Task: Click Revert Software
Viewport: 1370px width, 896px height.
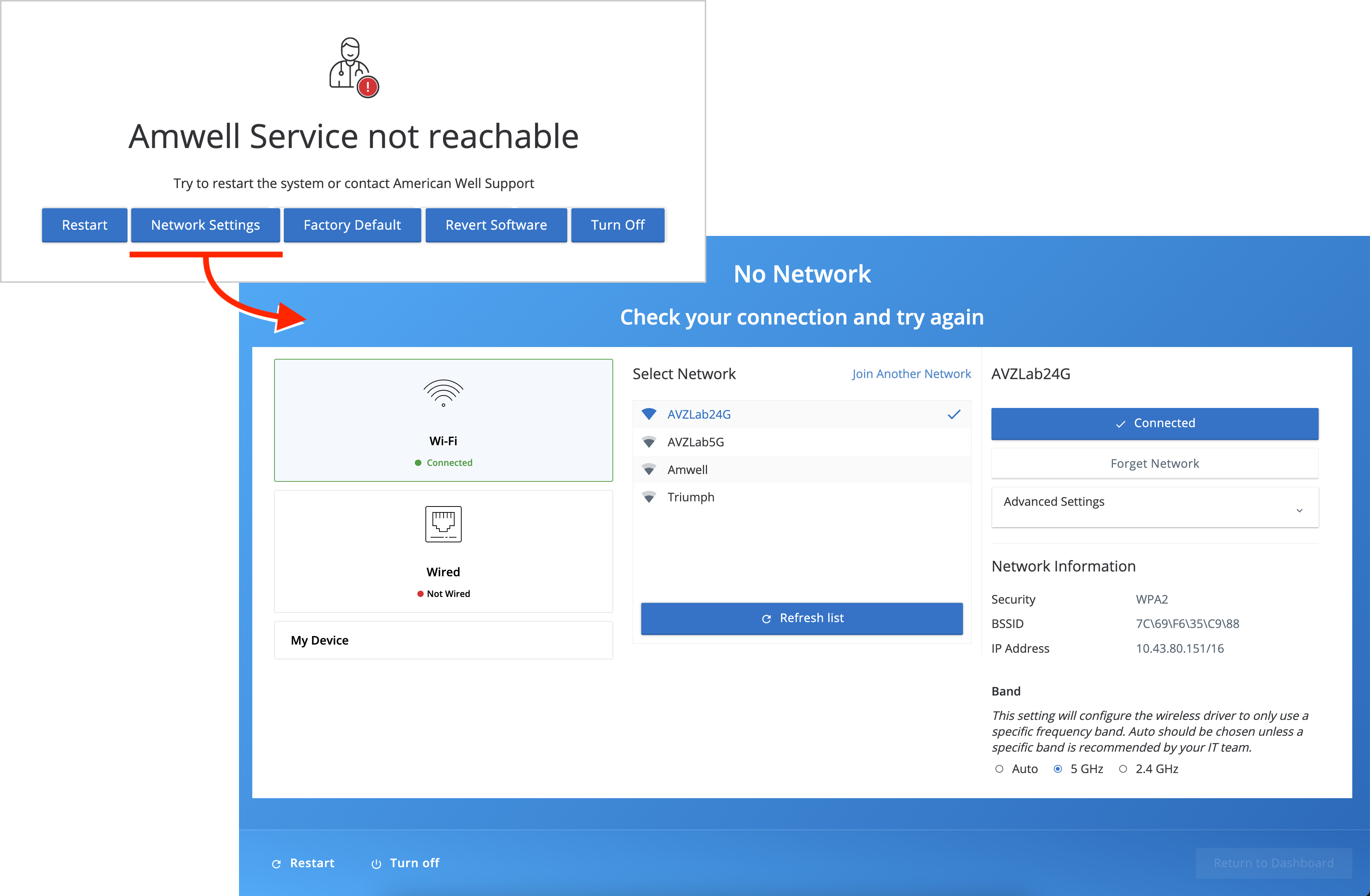Action: pos(496,225)
